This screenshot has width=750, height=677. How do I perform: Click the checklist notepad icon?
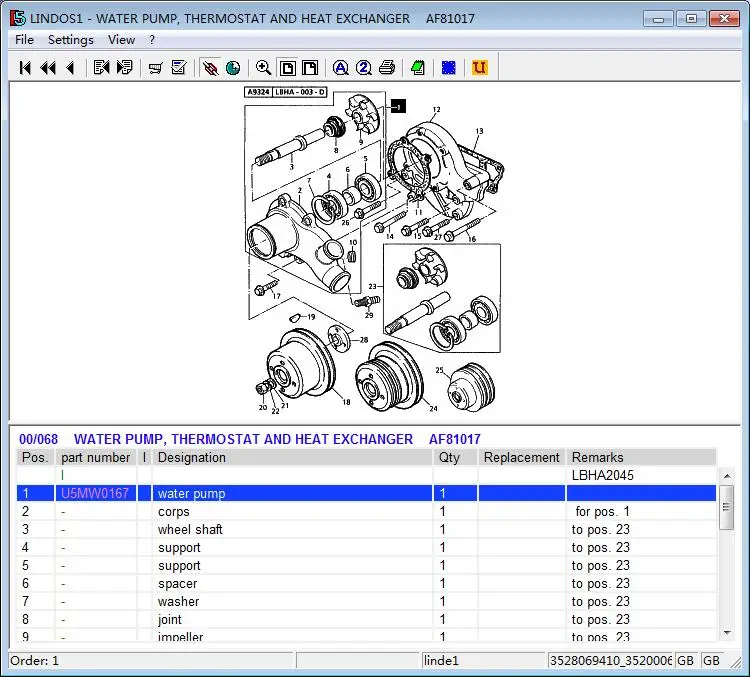pyautogui.click(x=179, y=67)
